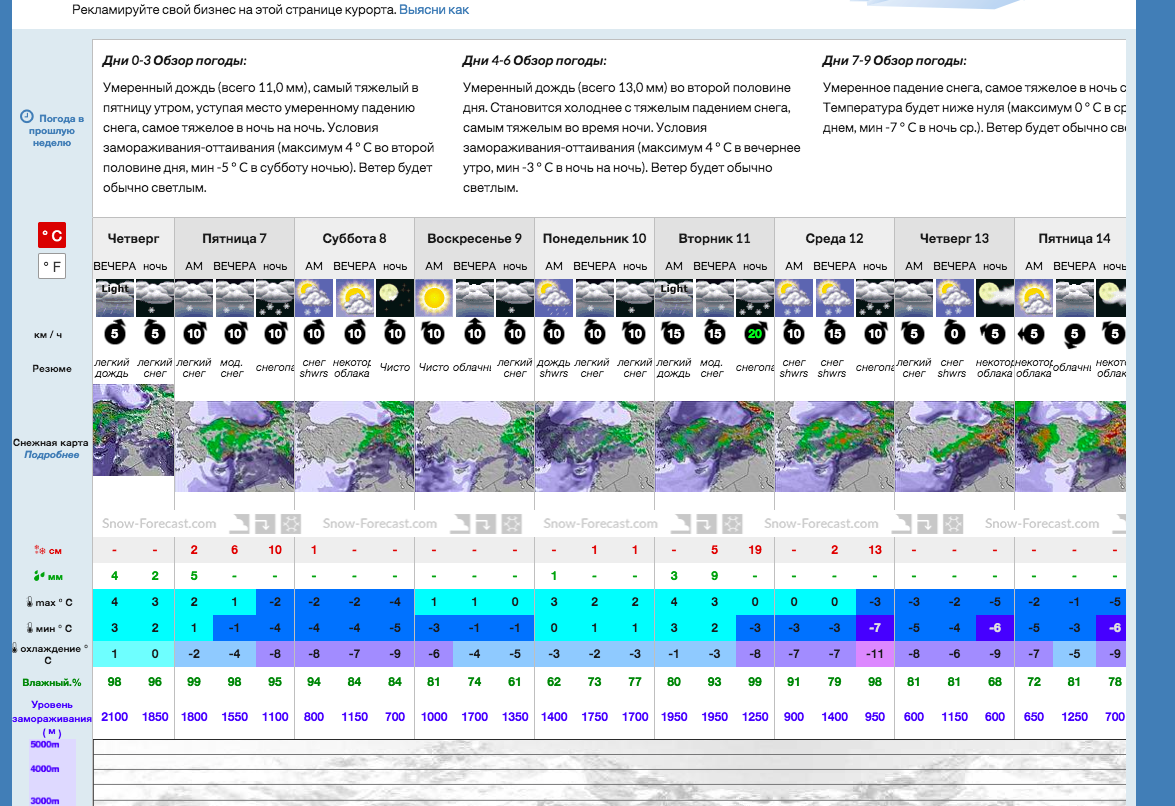This screenshot has width=1175, height=806.
Task: Click the light rain icon for Tuesday 11 AM
Action: point(674,298)
